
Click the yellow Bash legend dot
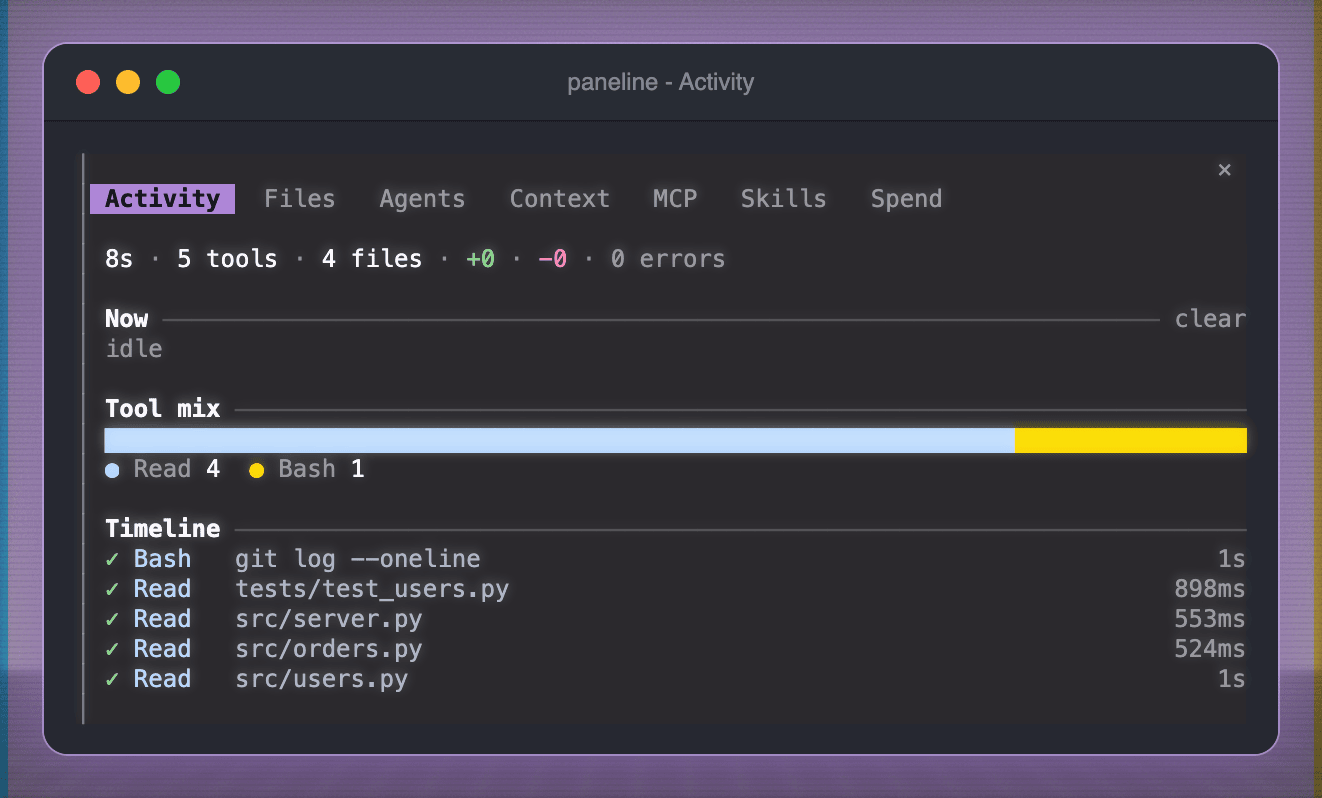point(257,470)
